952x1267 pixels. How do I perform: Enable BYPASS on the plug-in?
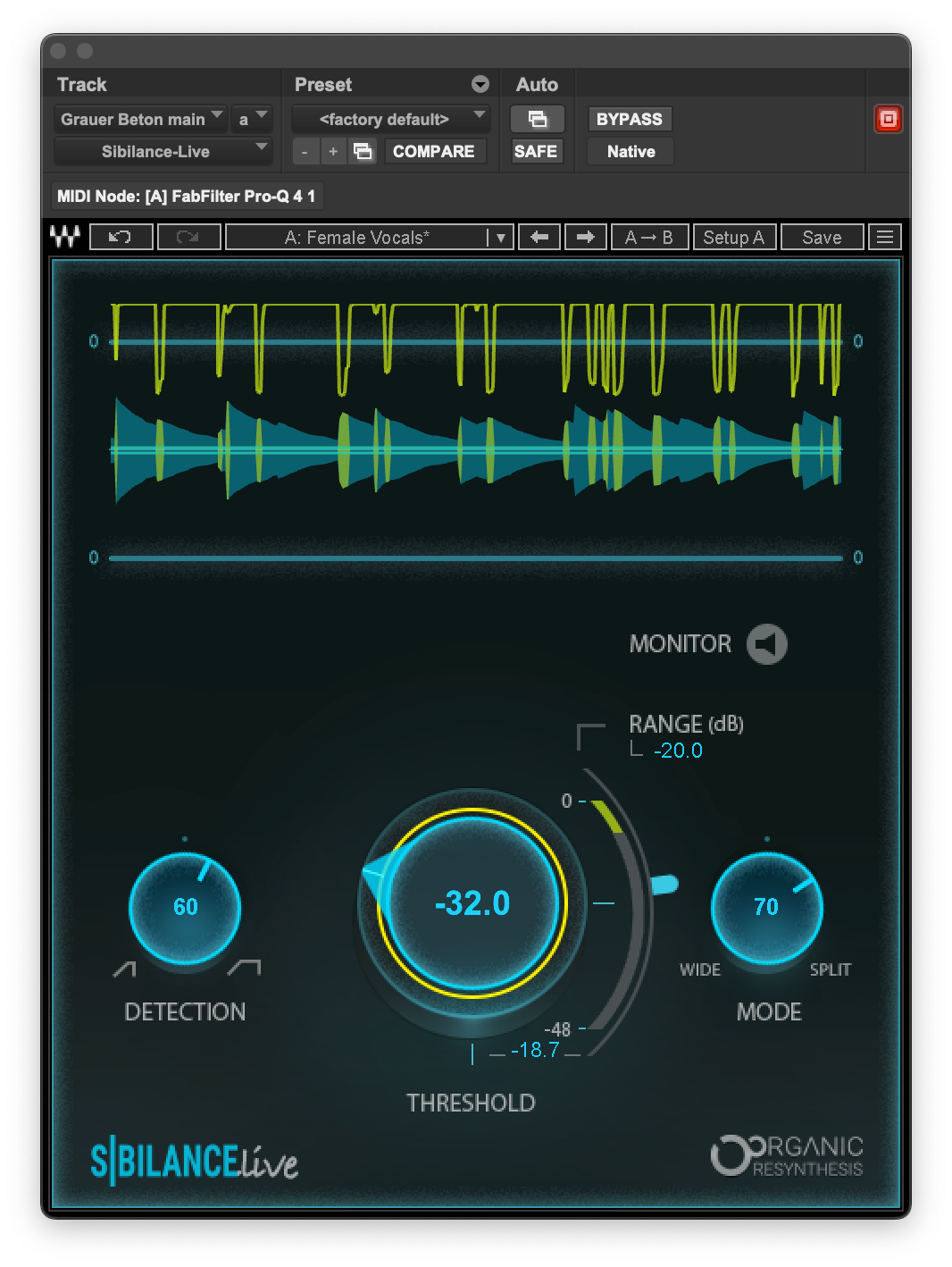point(630,118)
